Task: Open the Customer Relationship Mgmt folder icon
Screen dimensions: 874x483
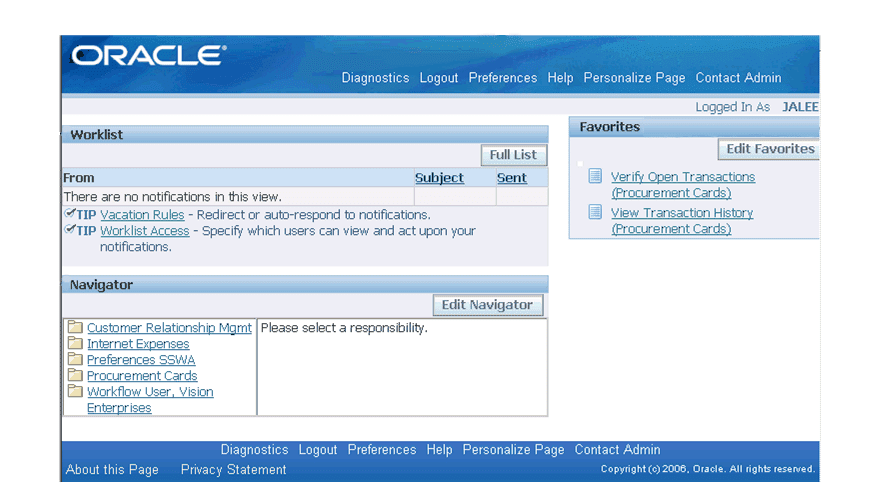Action: click(x=75, y=326)
